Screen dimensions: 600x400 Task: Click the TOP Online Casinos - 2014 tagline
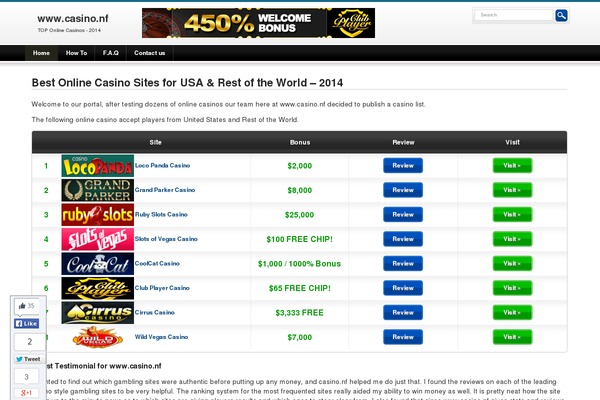(x=69, y=30)
